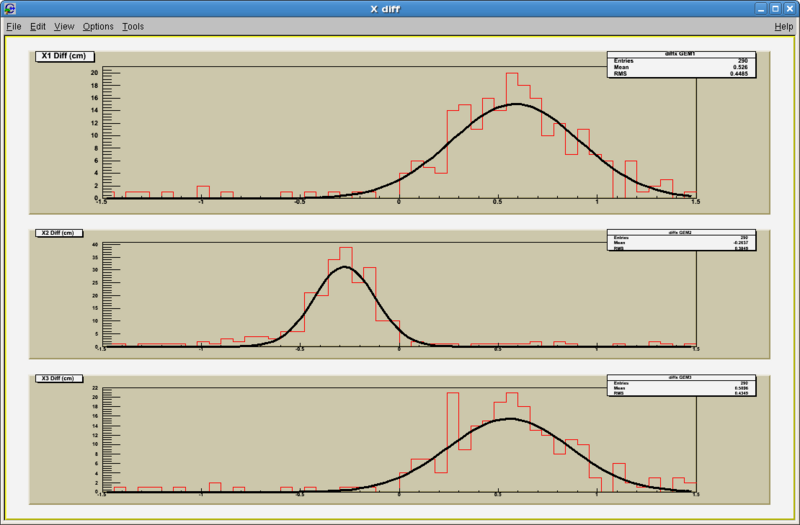Click RMS value 0.4485 in GEM1 stats
The height and width of the screenshot is (525, 800).
point(739,74)
